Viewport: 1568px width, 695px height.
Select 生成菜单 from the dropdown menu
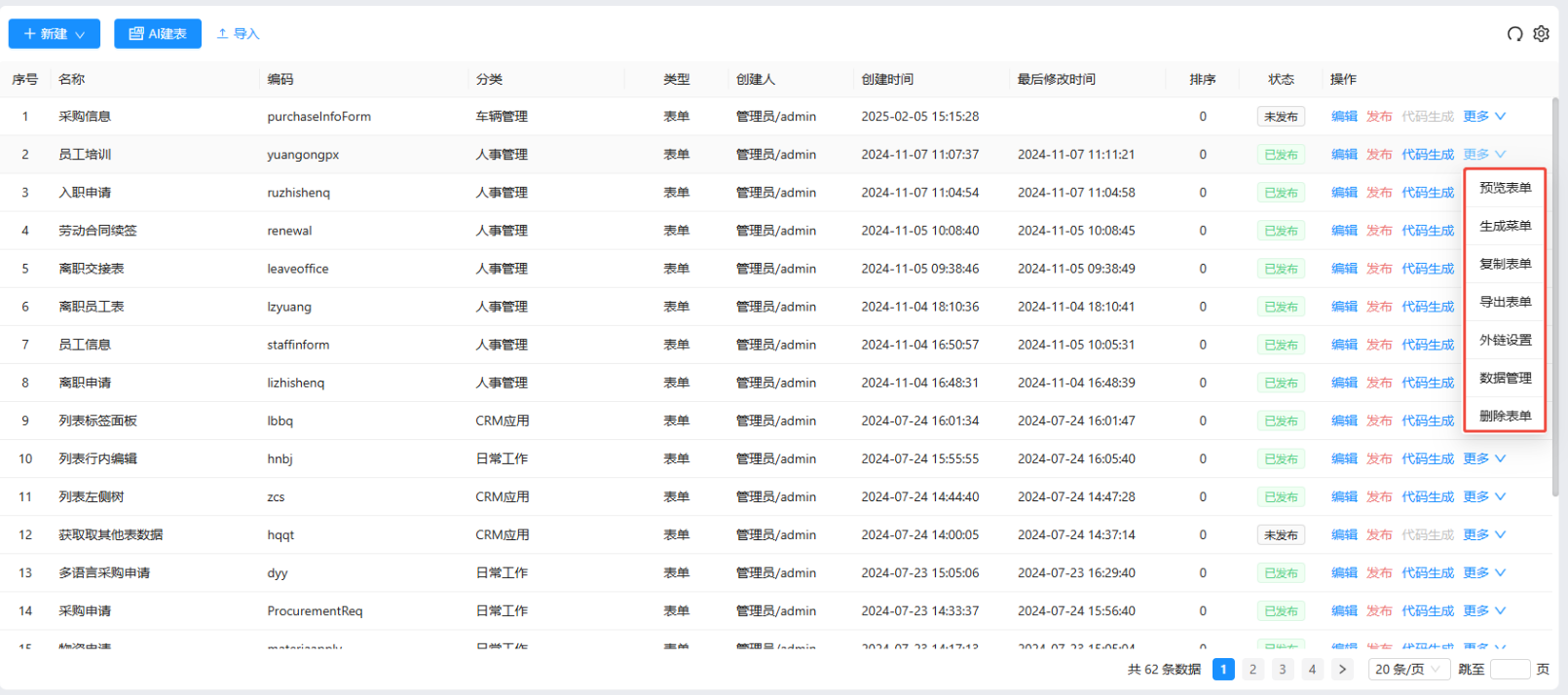pyautogui.click(x=1505, y=226)
